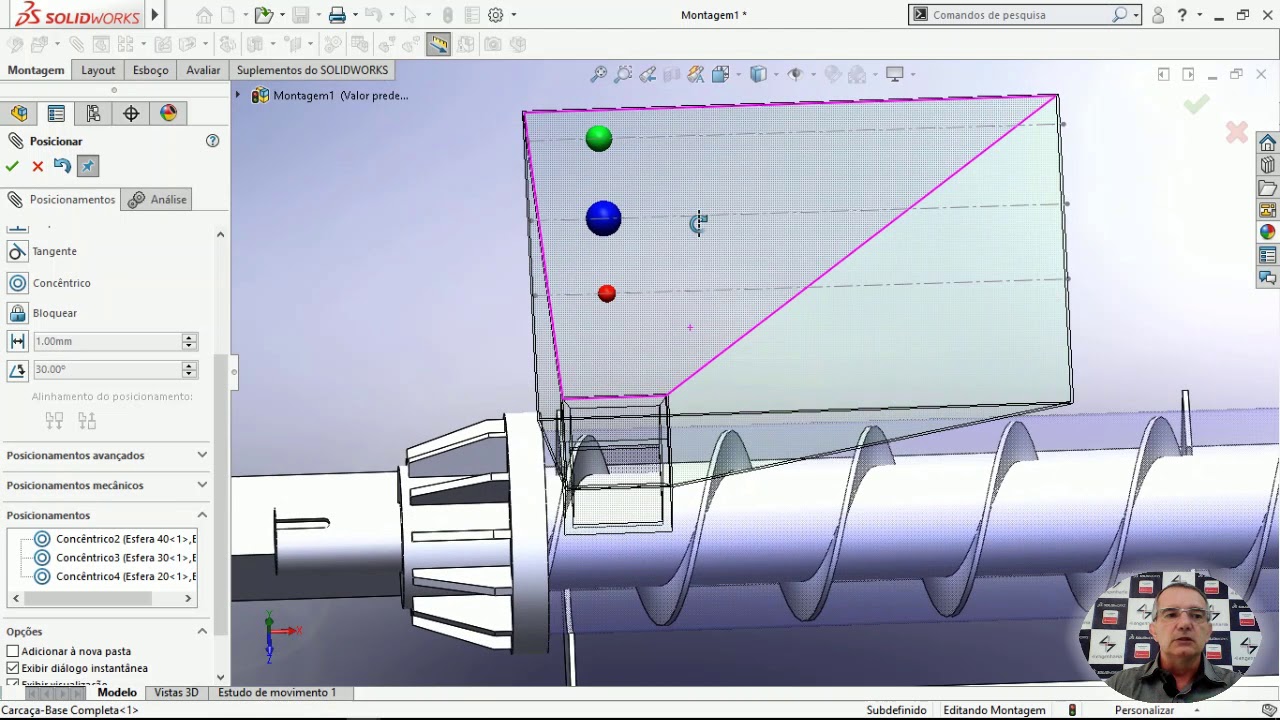The image size is (1280, 720).
Task: Click the Open file icon
Action: pyautogui.click(x=262, y=15)
